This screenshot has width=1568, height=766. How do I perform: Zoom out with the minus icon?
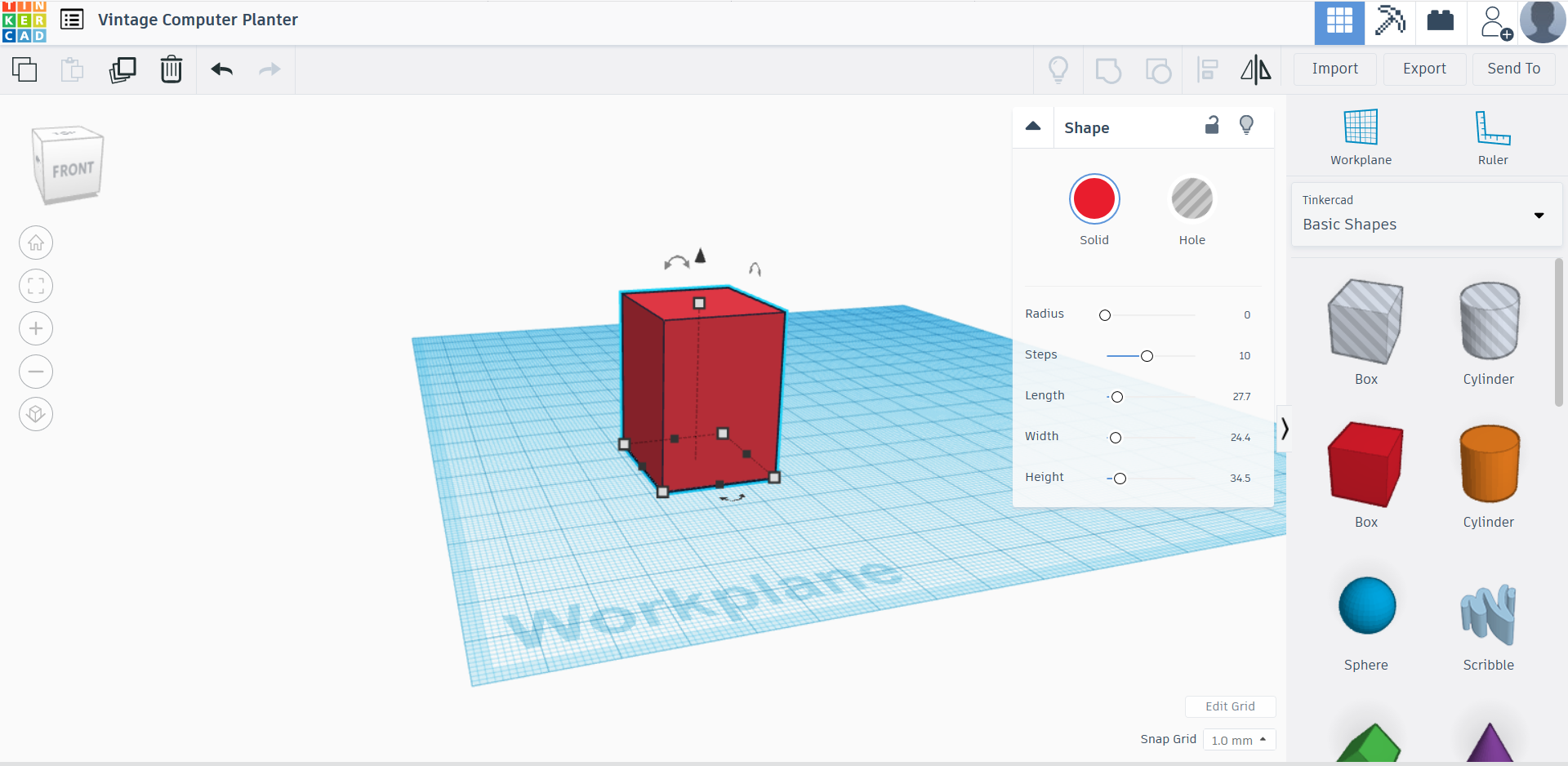pyautogui.click(x=36, y=372)
